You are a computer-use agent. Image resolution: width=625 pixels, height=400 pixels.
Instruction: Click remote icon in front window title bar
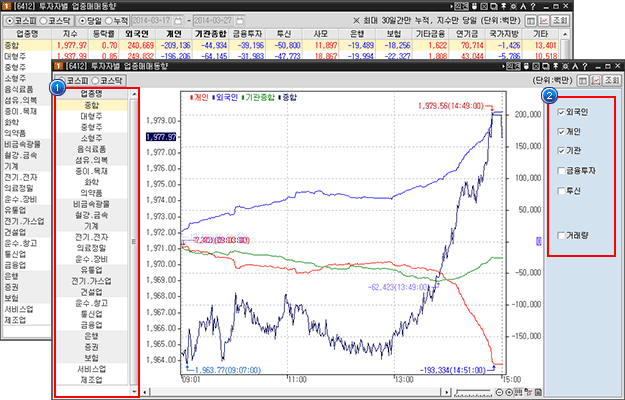click(x=513, y=66)
